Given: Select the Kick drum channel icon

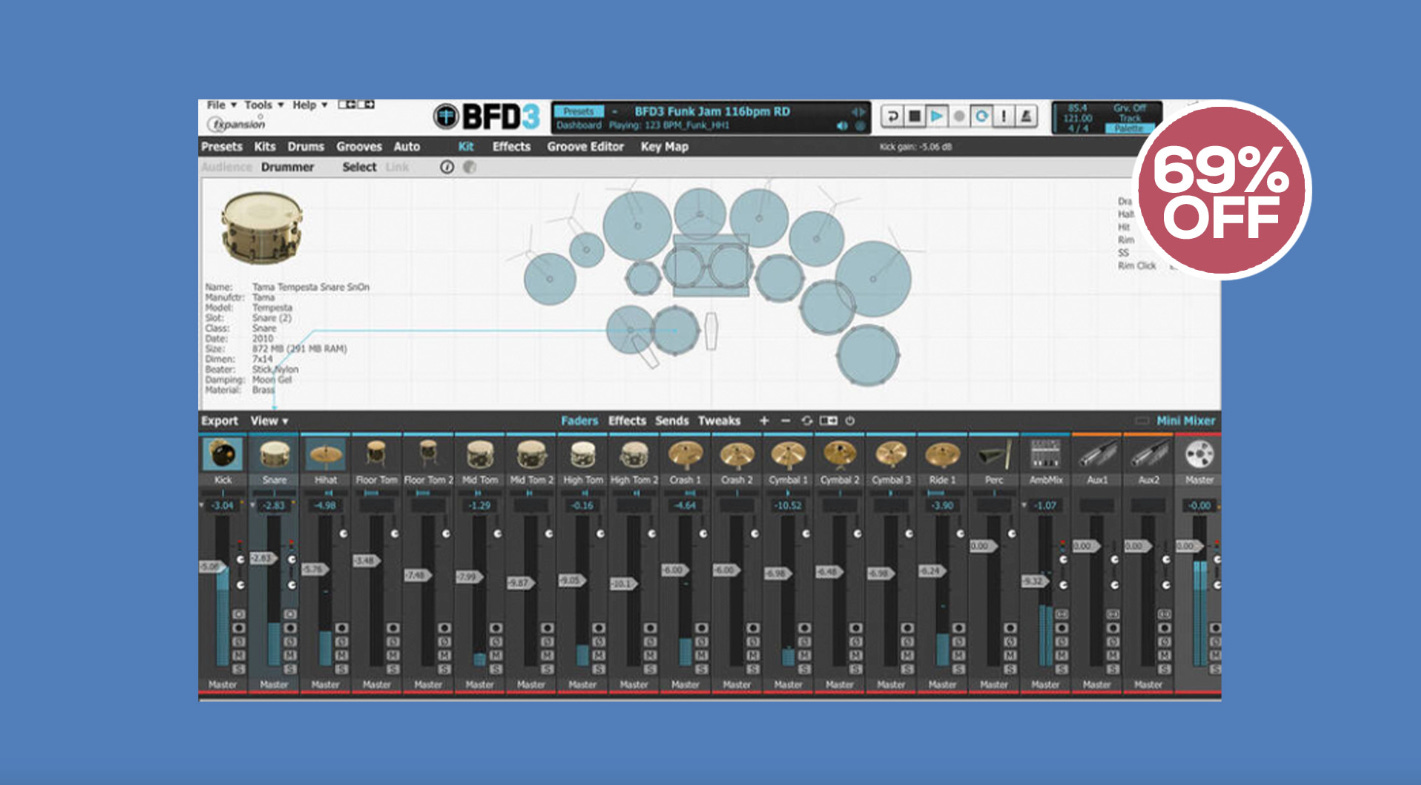Looking at the screenshot, I should 223,455.
